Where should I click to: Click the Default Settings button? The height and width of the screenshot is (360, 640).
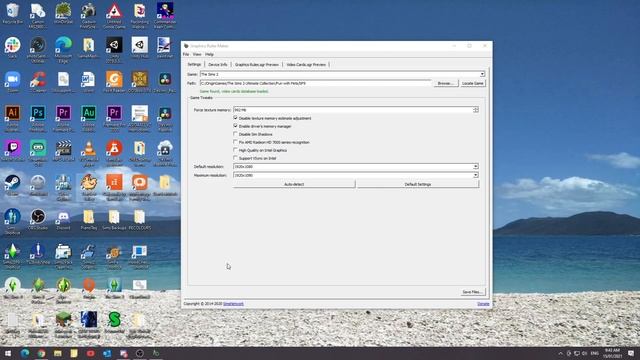(418, 184)
